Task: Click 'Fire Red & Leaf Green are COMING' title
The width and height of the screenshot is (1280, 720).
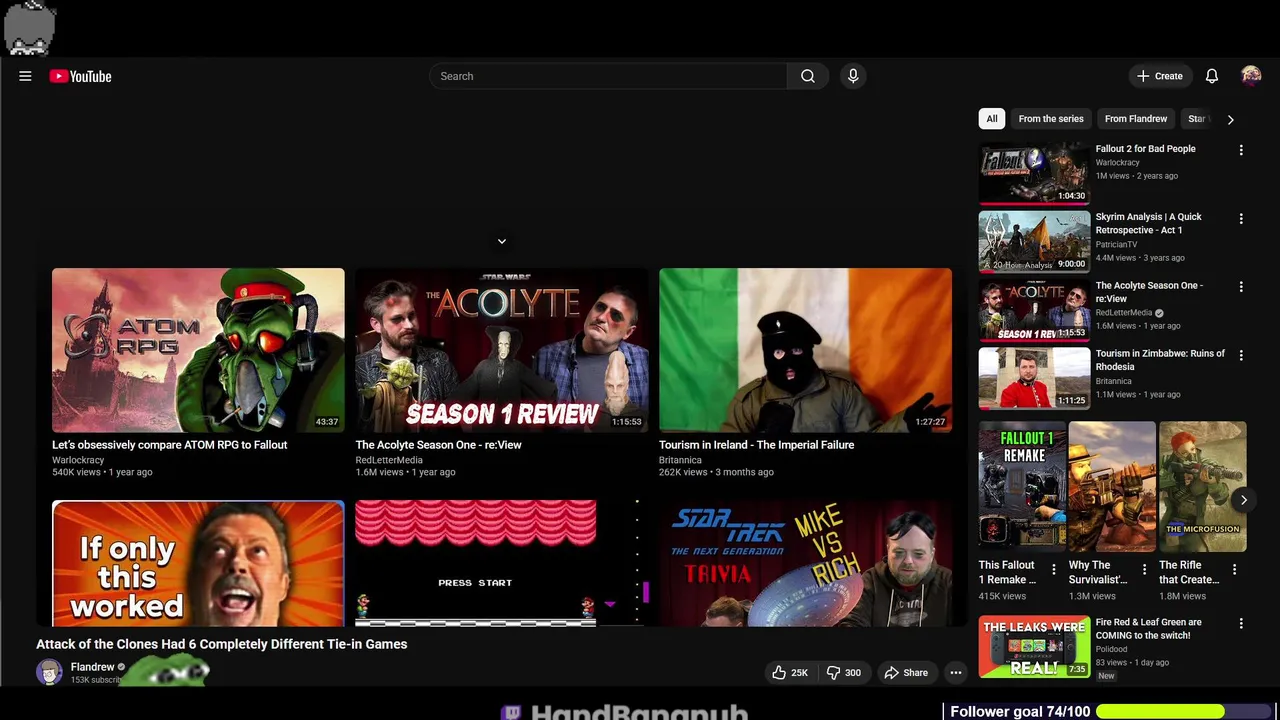Action: pos(1149,628)
